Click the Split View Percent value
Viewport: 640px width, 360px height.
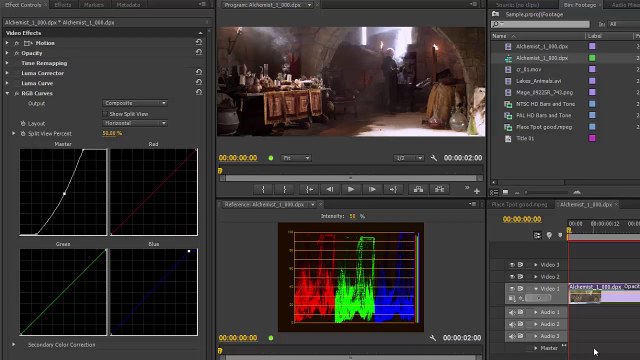112,133
